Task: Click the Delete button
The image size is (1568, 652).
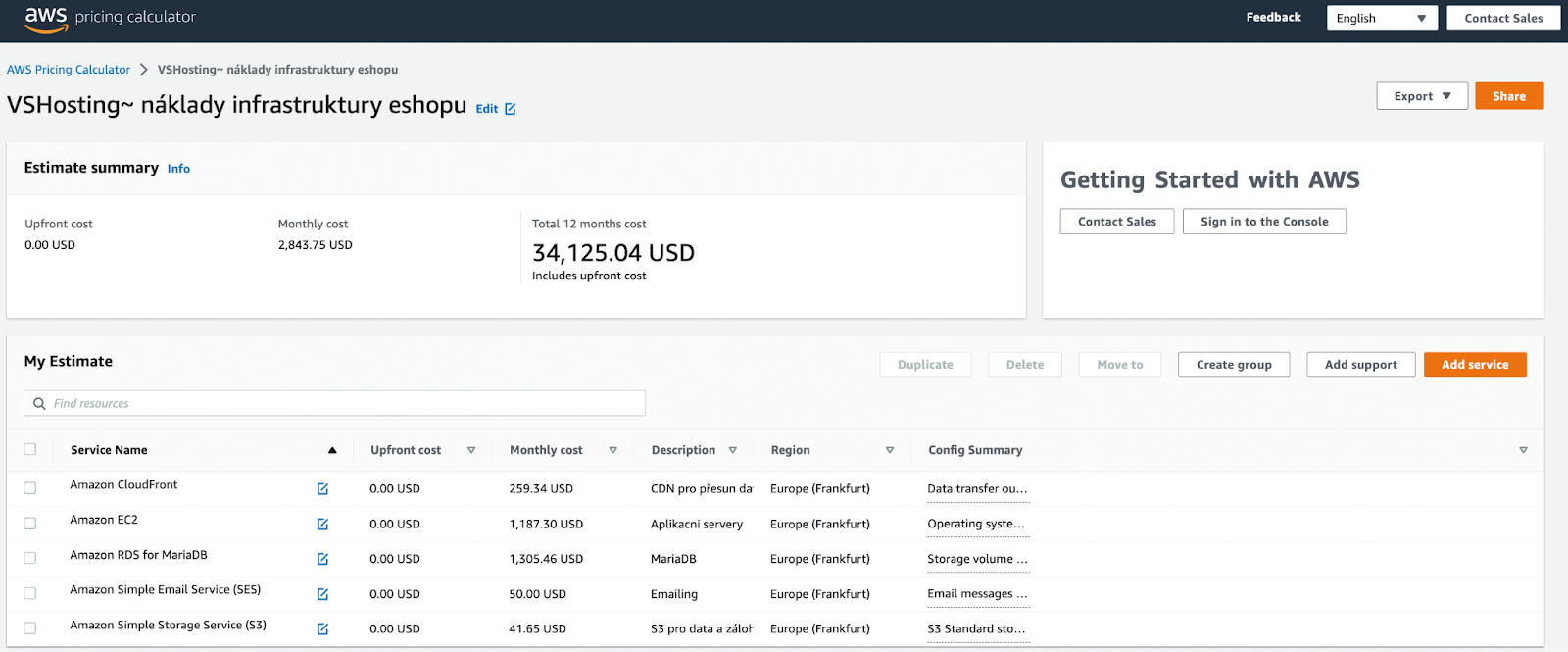Action: [x=1025, y=365]
